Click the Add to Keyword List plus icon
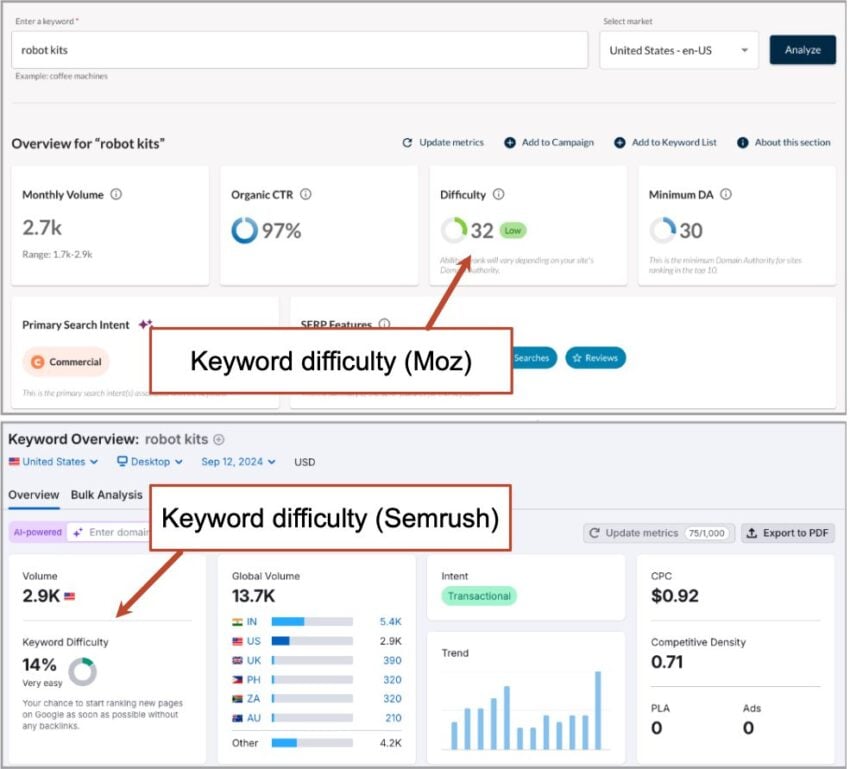Image resolution: width=850 pixels, height=769 pixels. [x=620, y=143]
